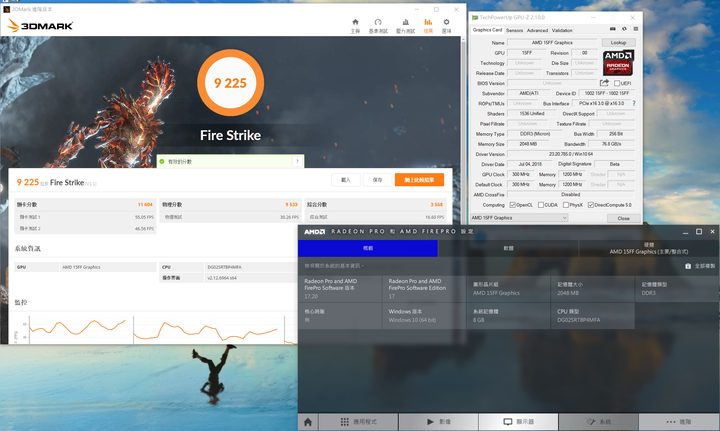Switch to the Validation tab in GPU-Z
This screenshot has height=431, width=720.
pos(562,30)
